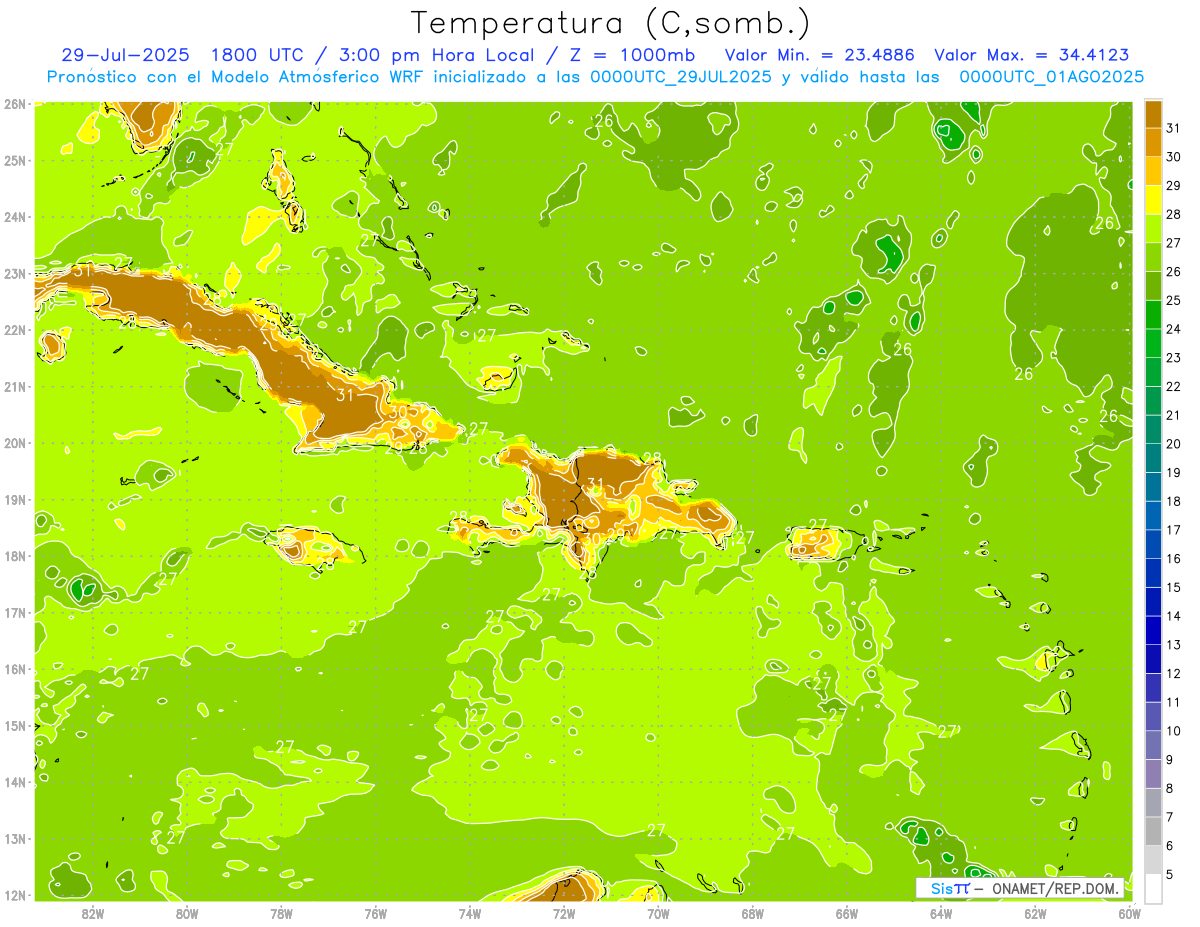Click the color scale label '12'

pyautogui.click(x=1173, y=673)
